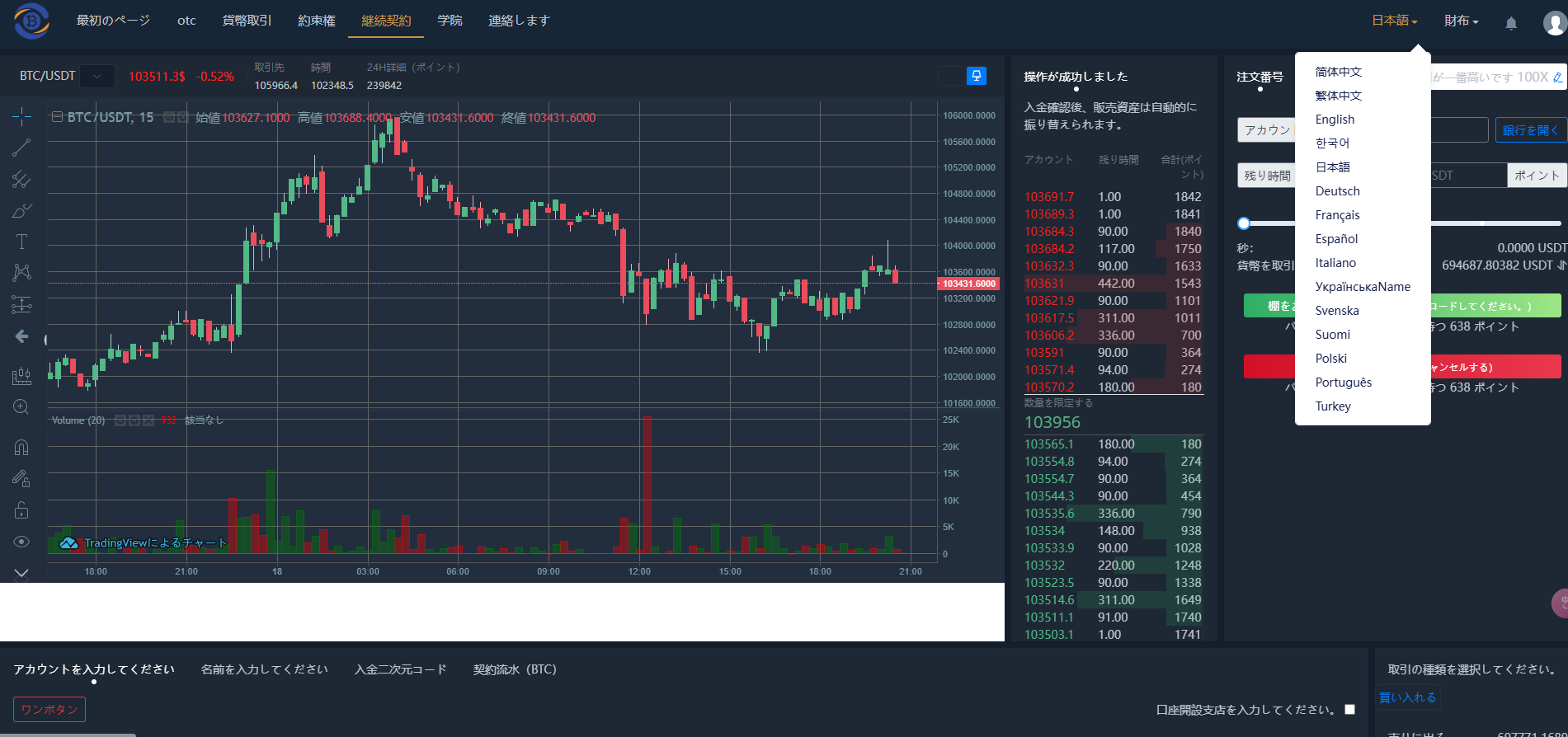Open the 財布 wallet dropdown

pyautogui.click(x=1461, y=21)
